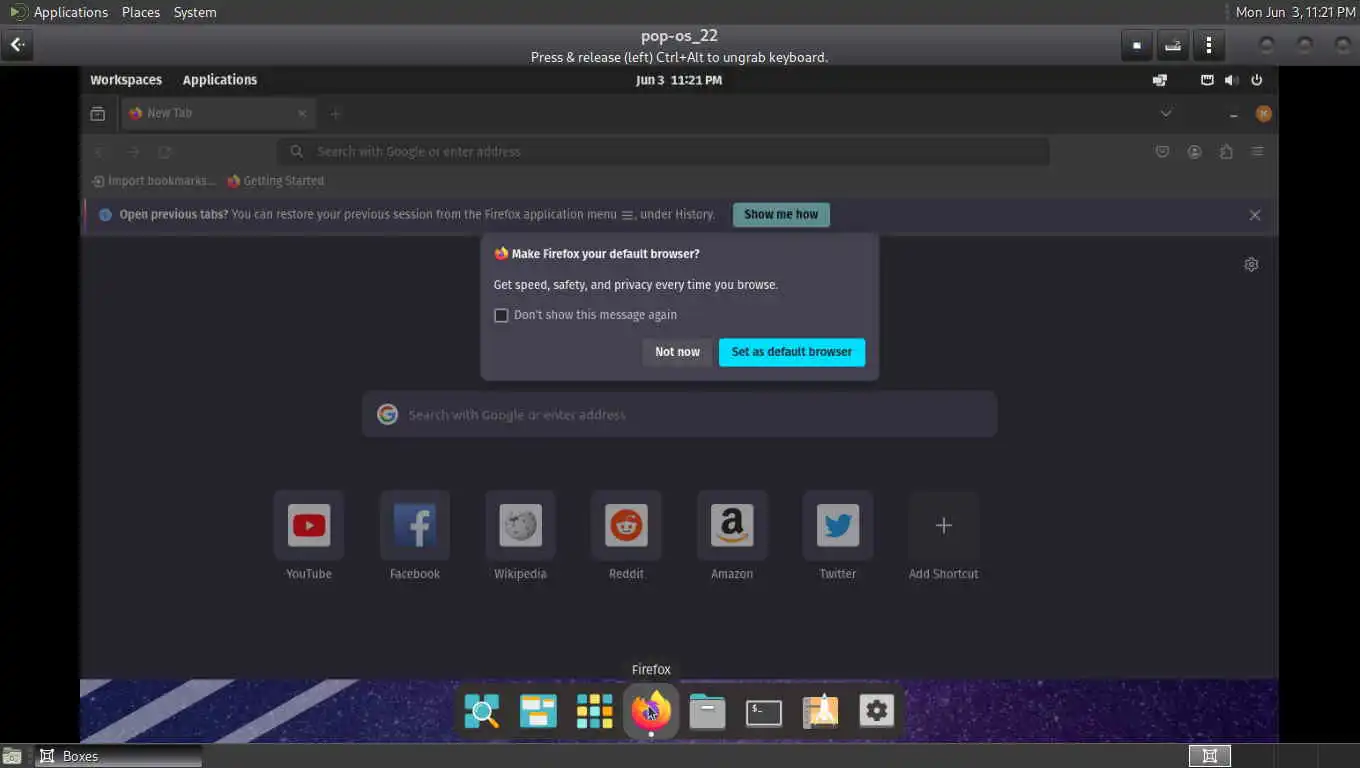Expand the list all tabs chevron

pos(1166,114)
